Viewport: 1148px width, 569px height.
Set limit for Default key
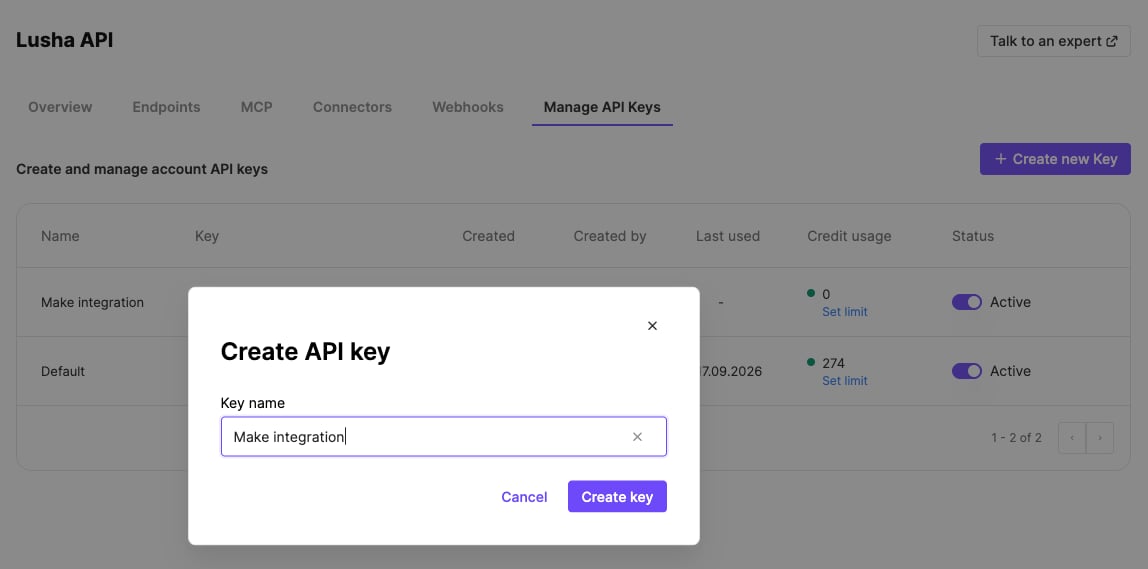coord(844,381)
